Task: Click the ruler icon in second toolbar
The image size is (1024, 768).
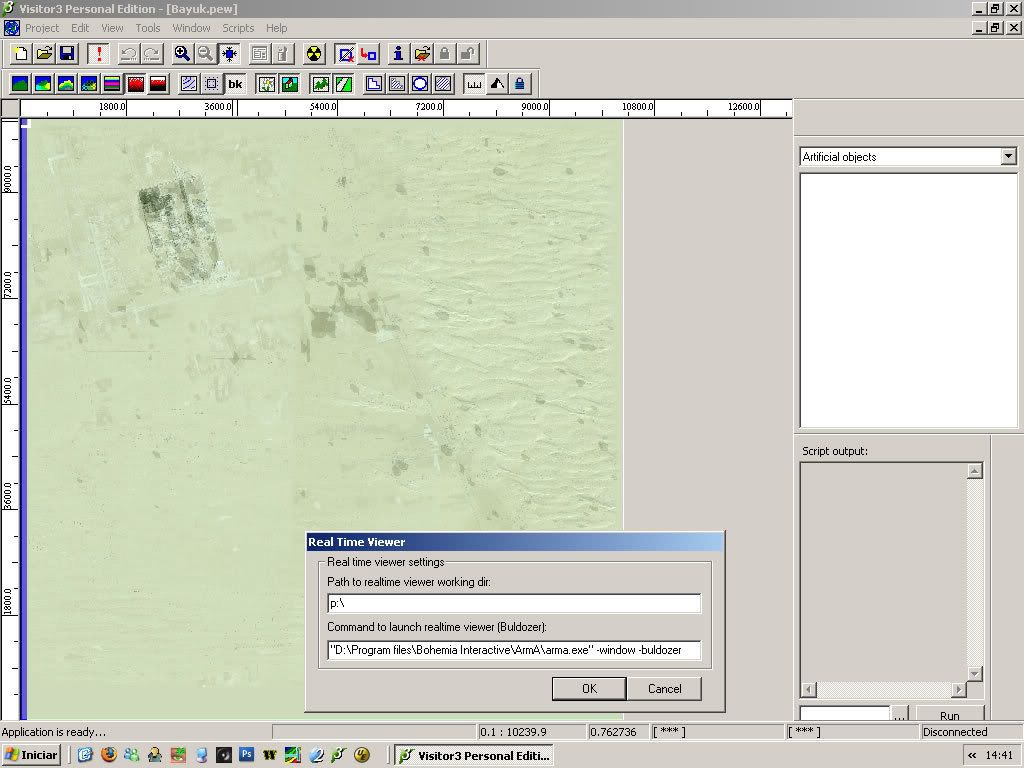Action: point(474,84)
